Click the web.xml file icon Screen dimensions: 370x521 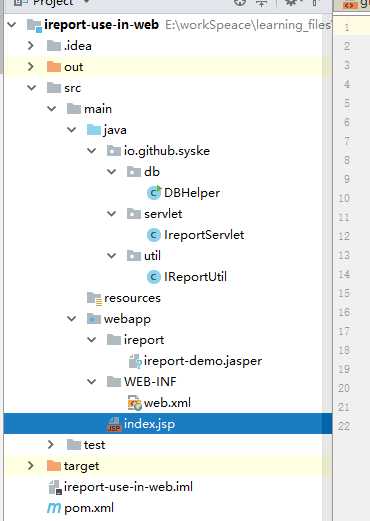135,403
